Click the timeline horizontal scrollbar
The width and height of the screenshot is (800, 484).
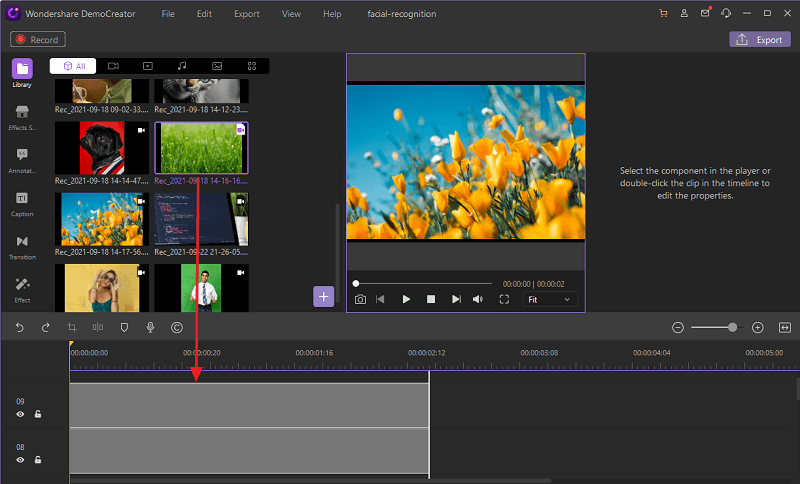coord(310,480)
